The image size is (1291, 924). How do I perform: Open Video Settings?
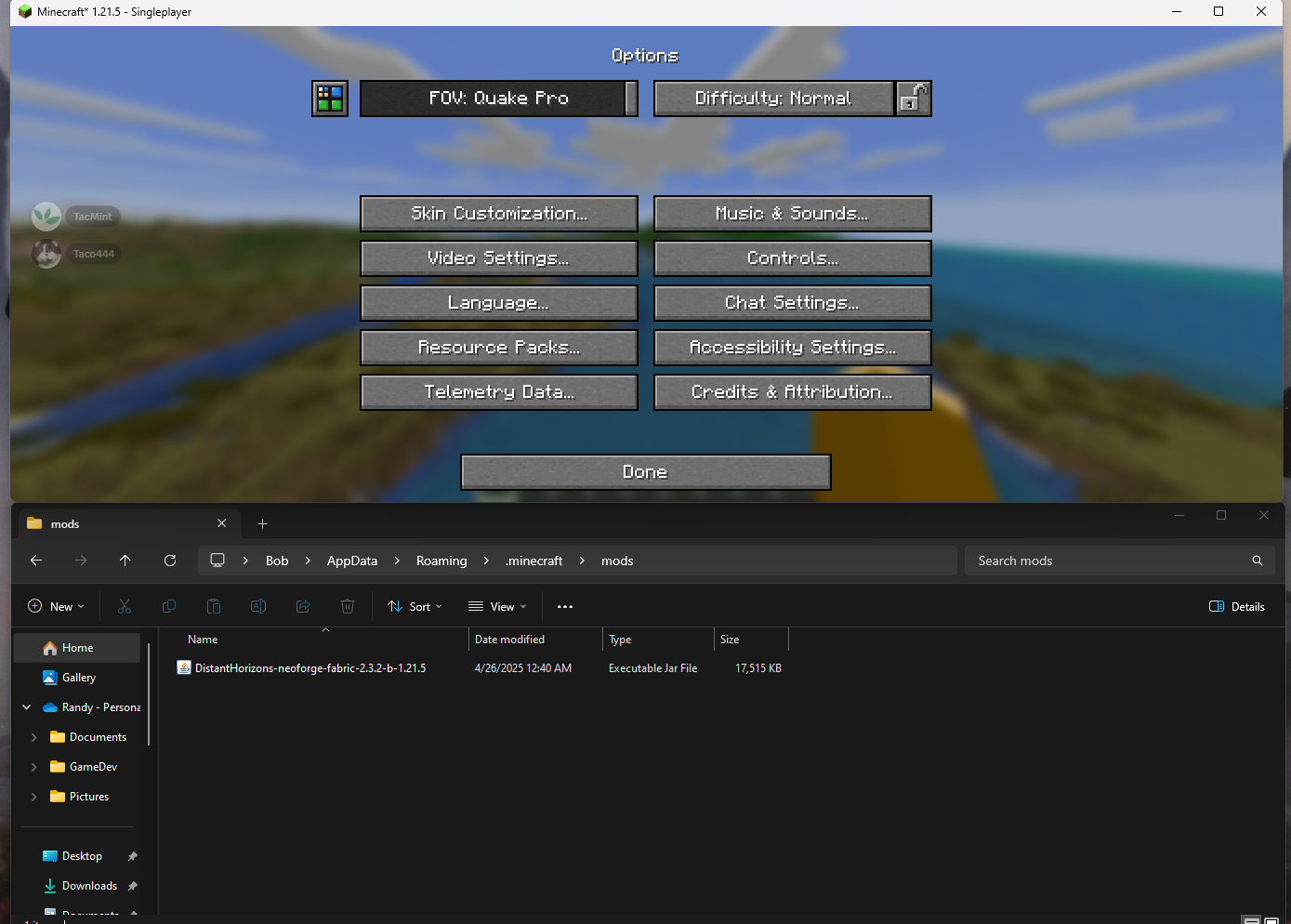(x=499, y=258)
